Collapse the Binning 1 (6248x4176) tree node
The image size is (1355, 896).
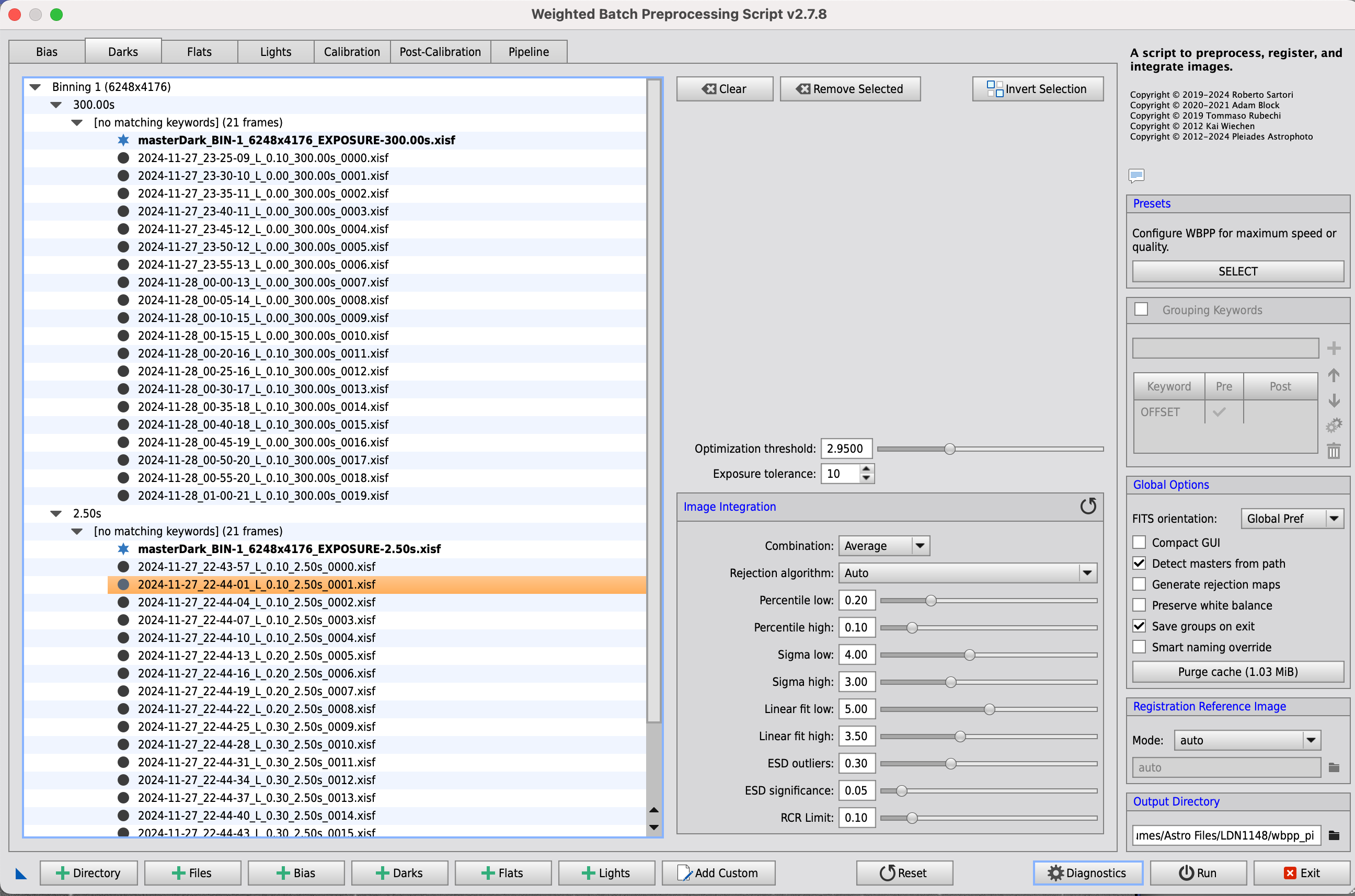36,87
